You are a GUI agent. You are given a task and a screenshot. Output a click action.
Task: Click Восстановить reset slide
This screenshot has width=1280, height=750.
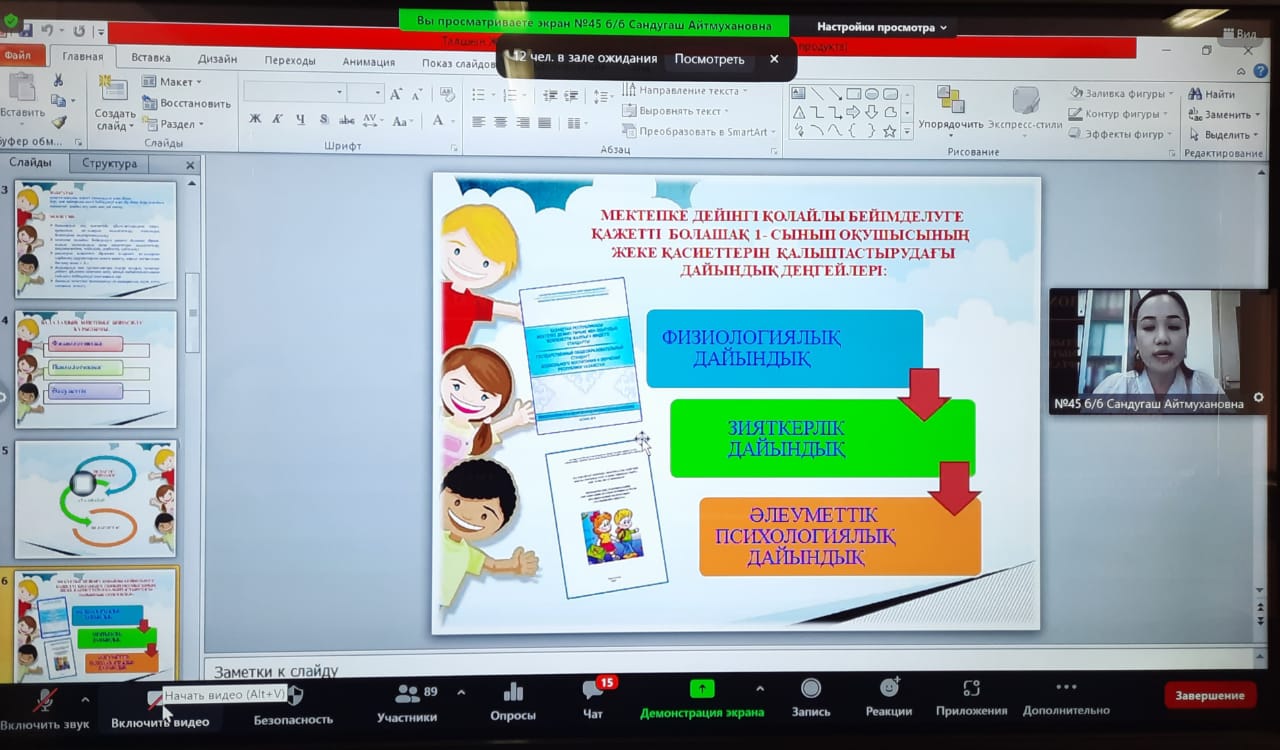(x=187, y=103)
